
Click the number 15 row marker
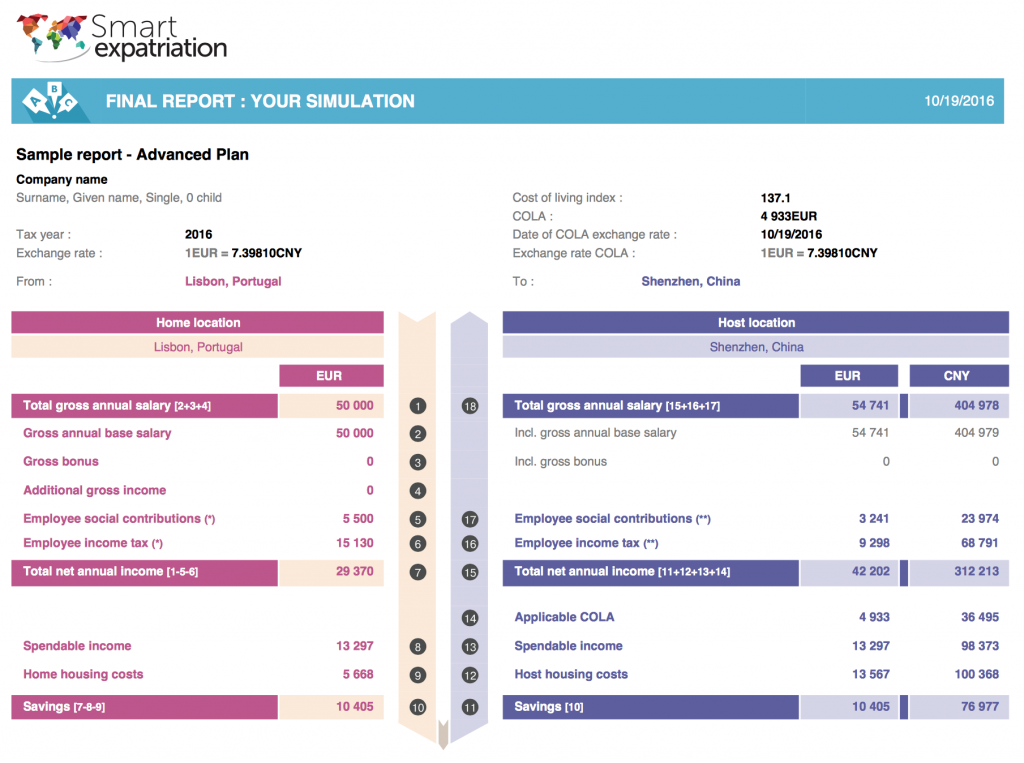470,572
